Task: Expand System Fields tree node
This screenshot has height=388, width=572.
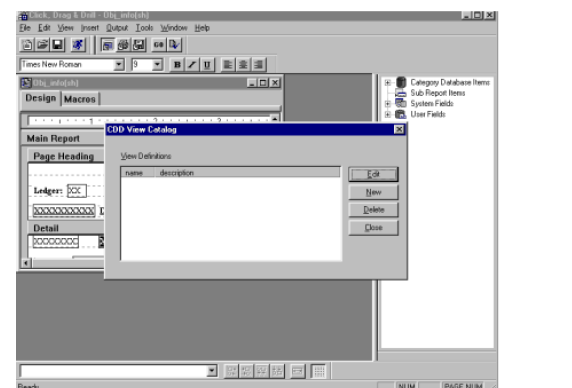Action: click(x=388, y=104)
